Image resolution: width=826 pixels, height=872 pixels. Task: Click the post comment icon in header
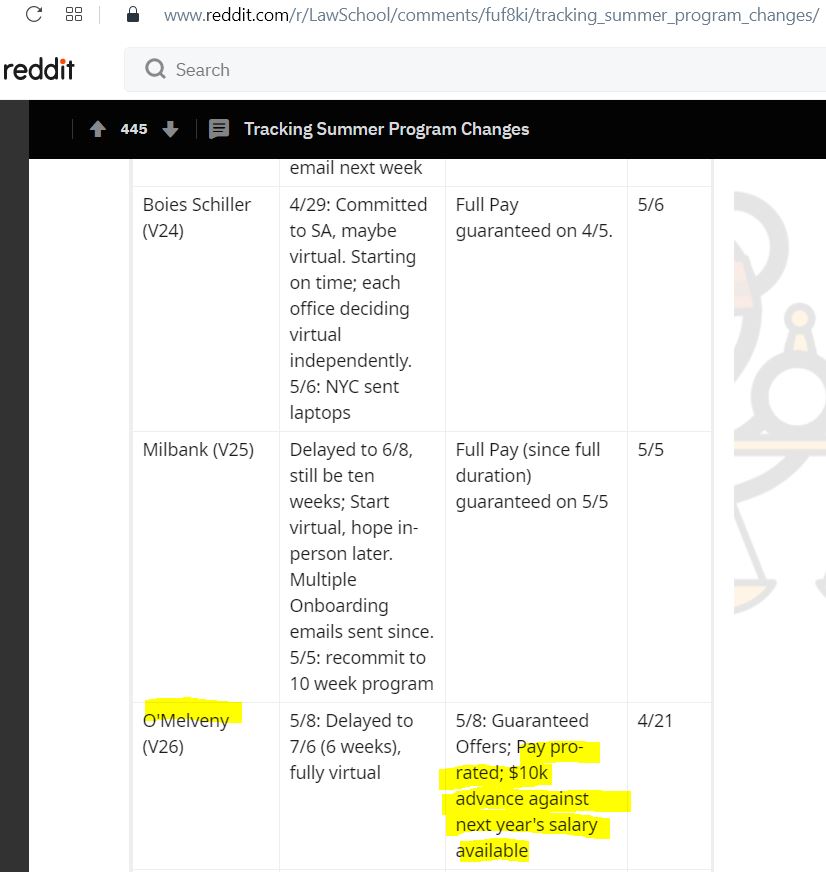[x=219, y=129]
